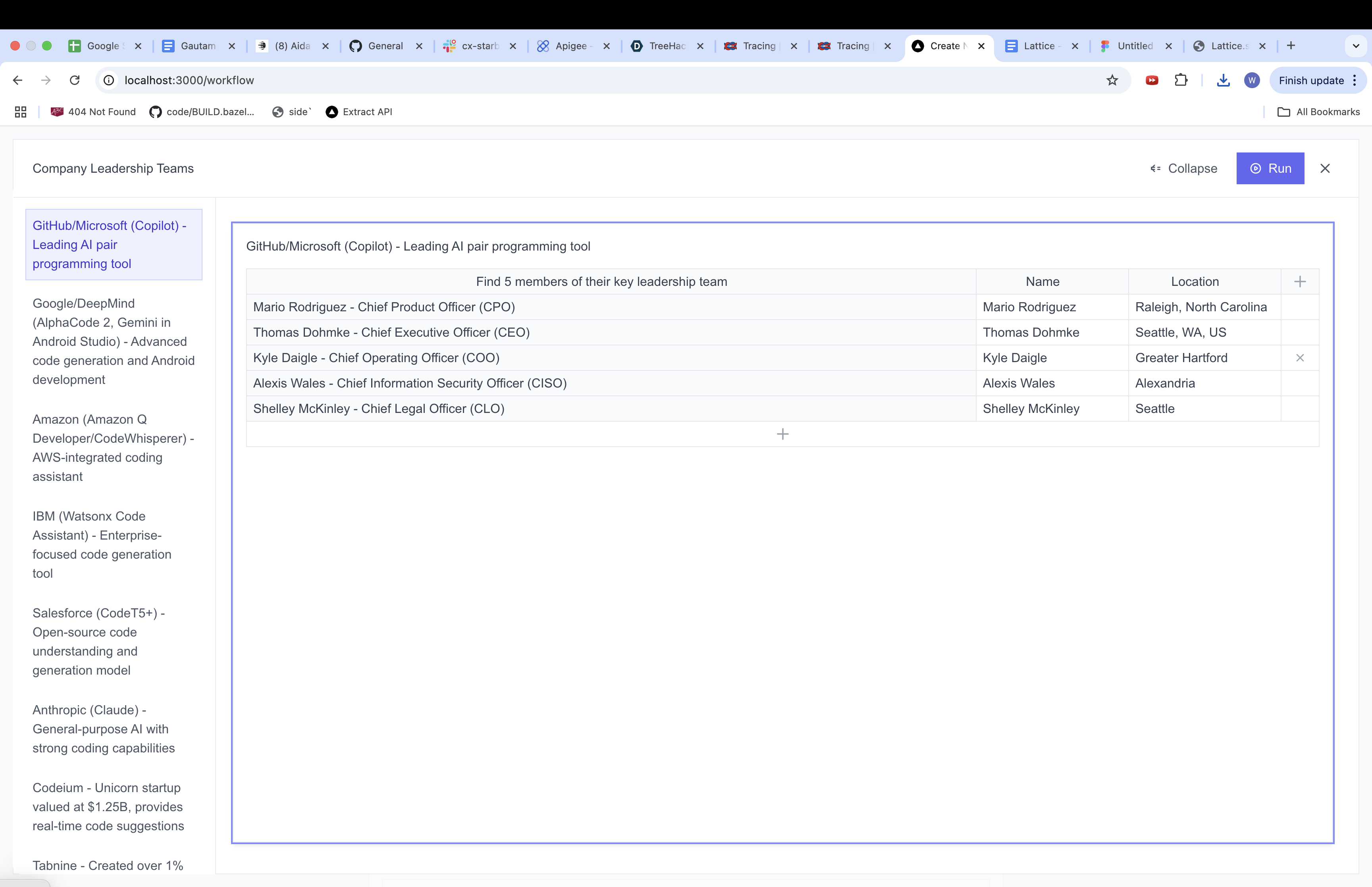
Task: Open the Extract API bookmark
Action: pos(359,112)
